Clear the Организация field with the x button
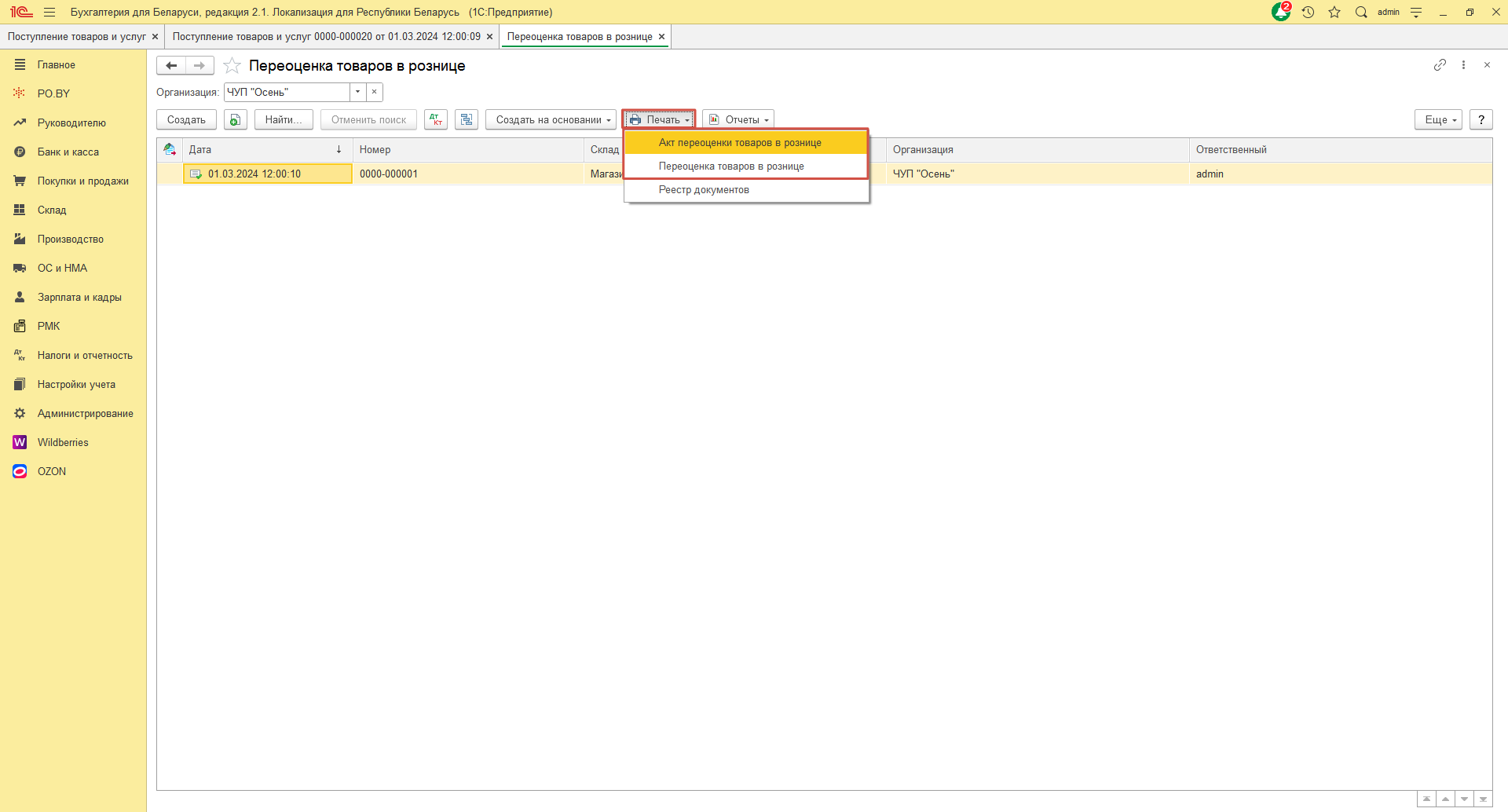Image resolution: width=1508 pixels, height=812 pixels. [x=375, y=92]
